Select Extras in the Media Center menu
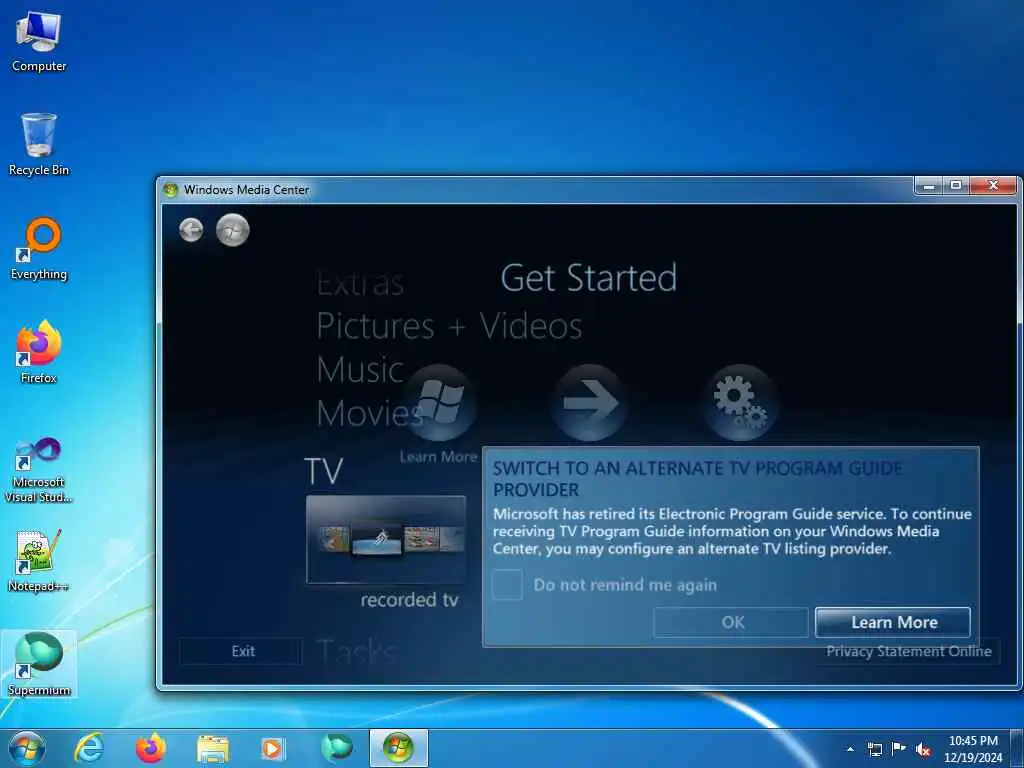The image size is (1024, 768). (x=360, y=283)
